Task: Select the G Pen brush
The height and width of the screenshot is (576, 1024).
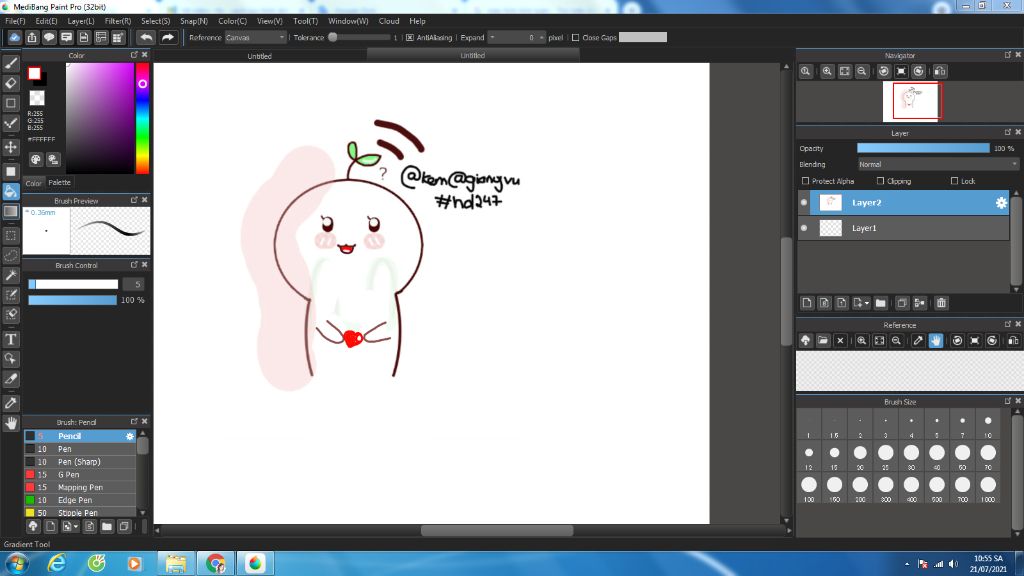Action: point(80,475)
